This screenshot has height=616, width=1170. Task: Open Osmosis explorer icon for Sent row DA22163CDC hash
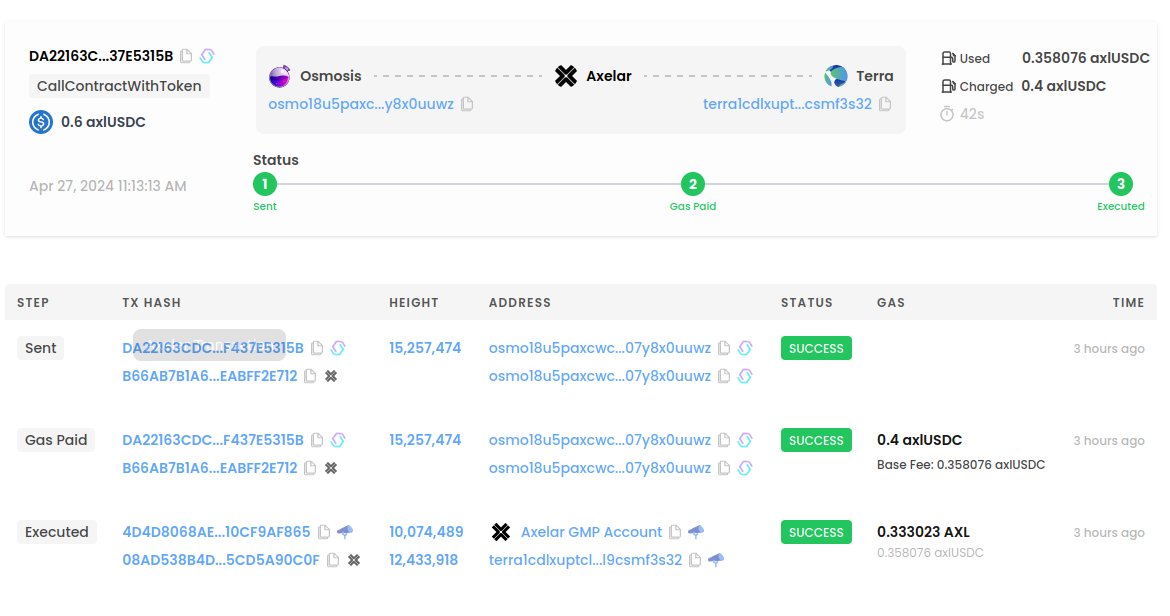coord(338,348)
